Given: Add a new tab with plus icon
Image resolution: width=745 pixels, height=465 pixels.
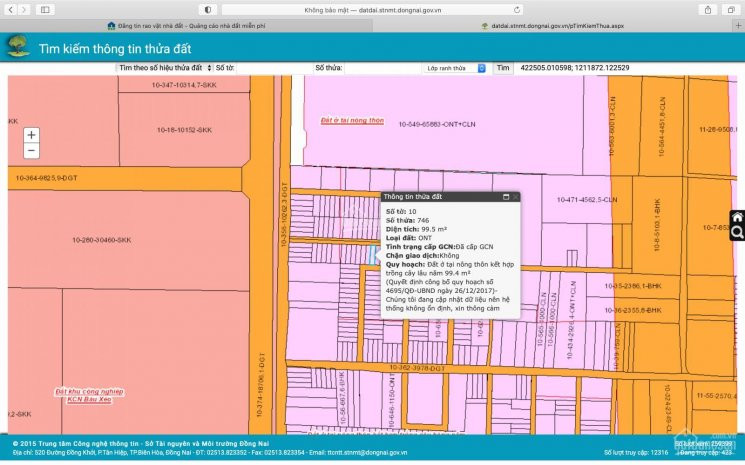Looking at the screenshot, I should [x=738, y=26].
